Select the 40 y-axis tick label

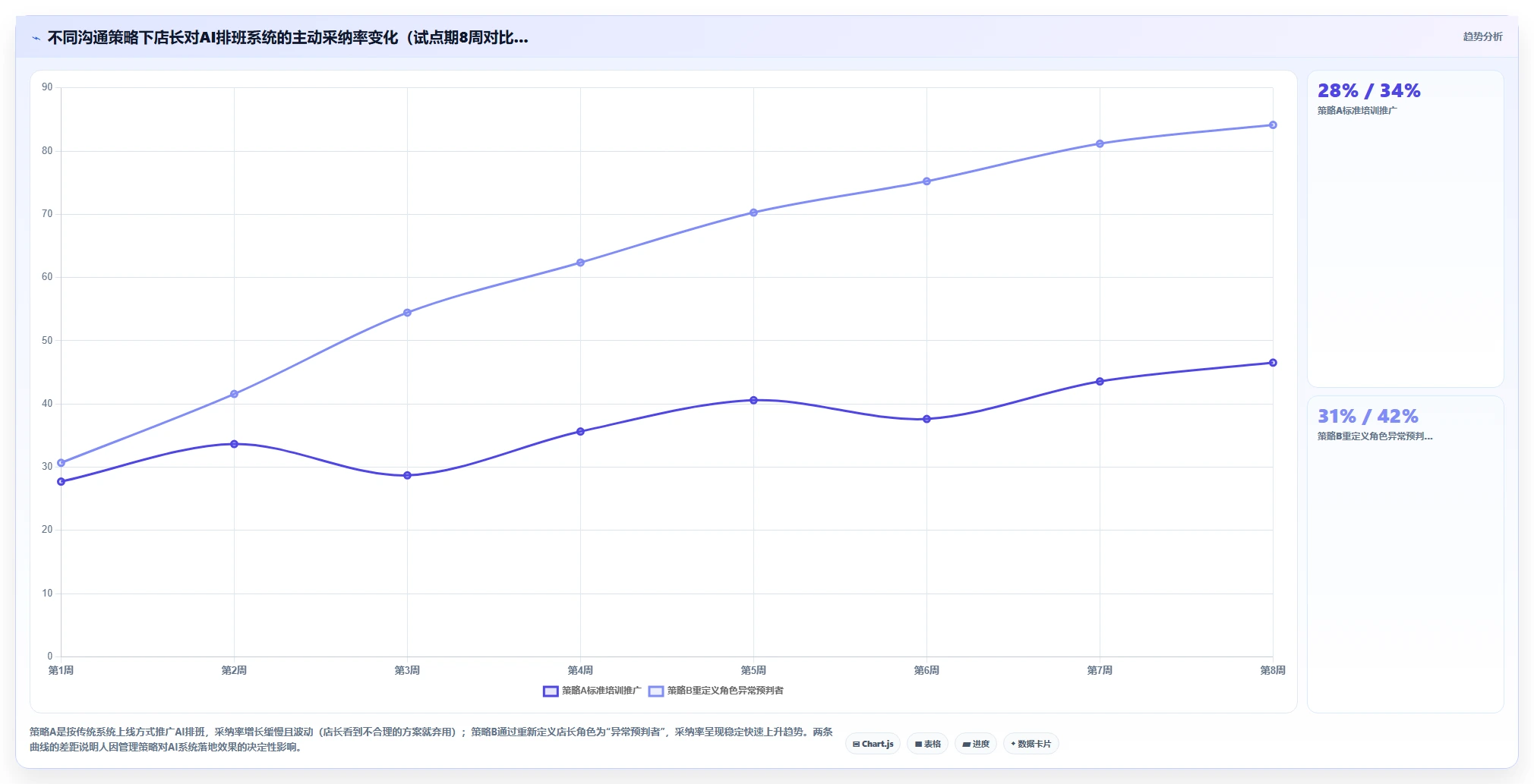pos(47,404)
